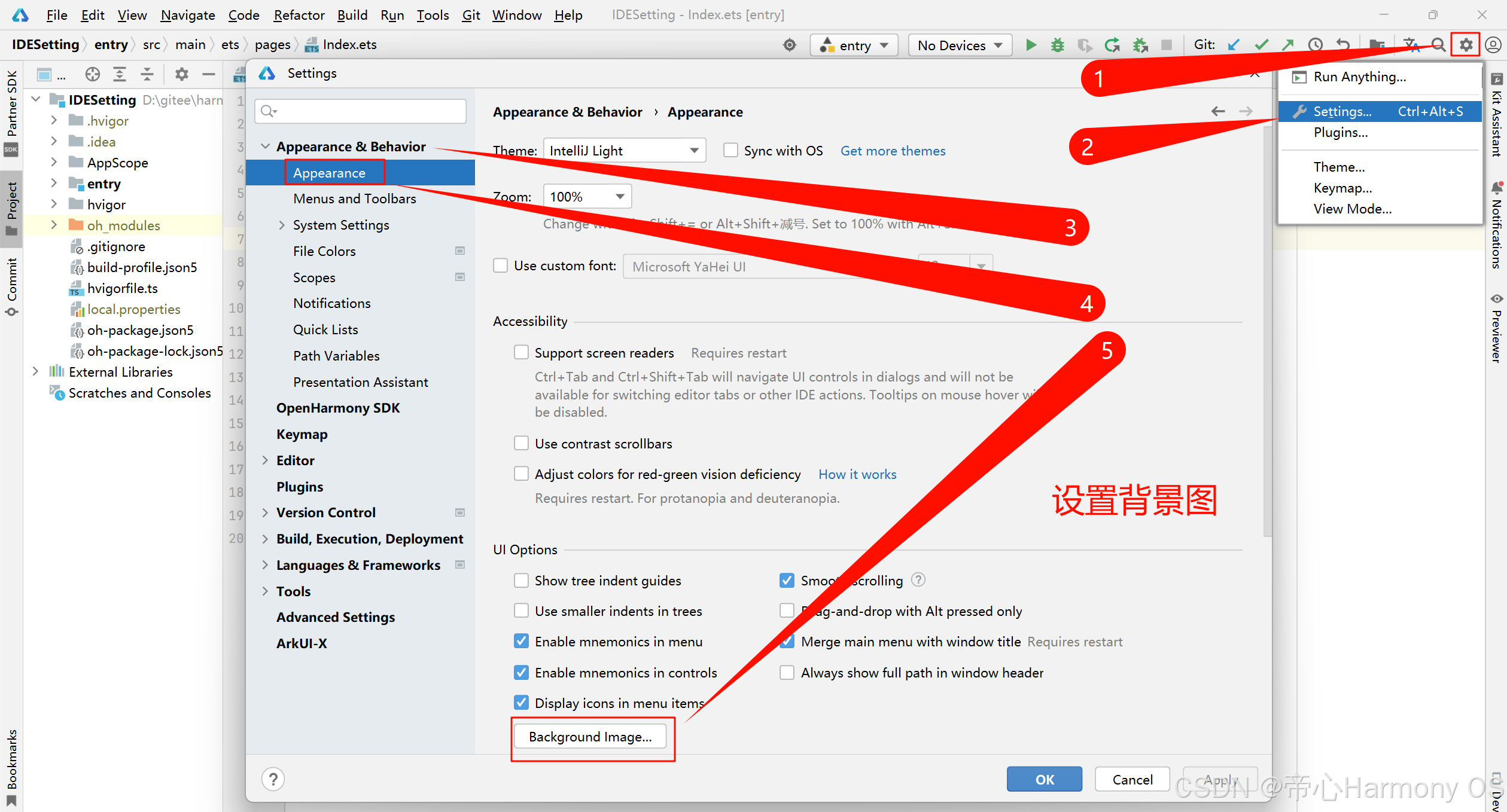Open the Get more themes link
The image size is (1507, 812).
coord(893,151)
